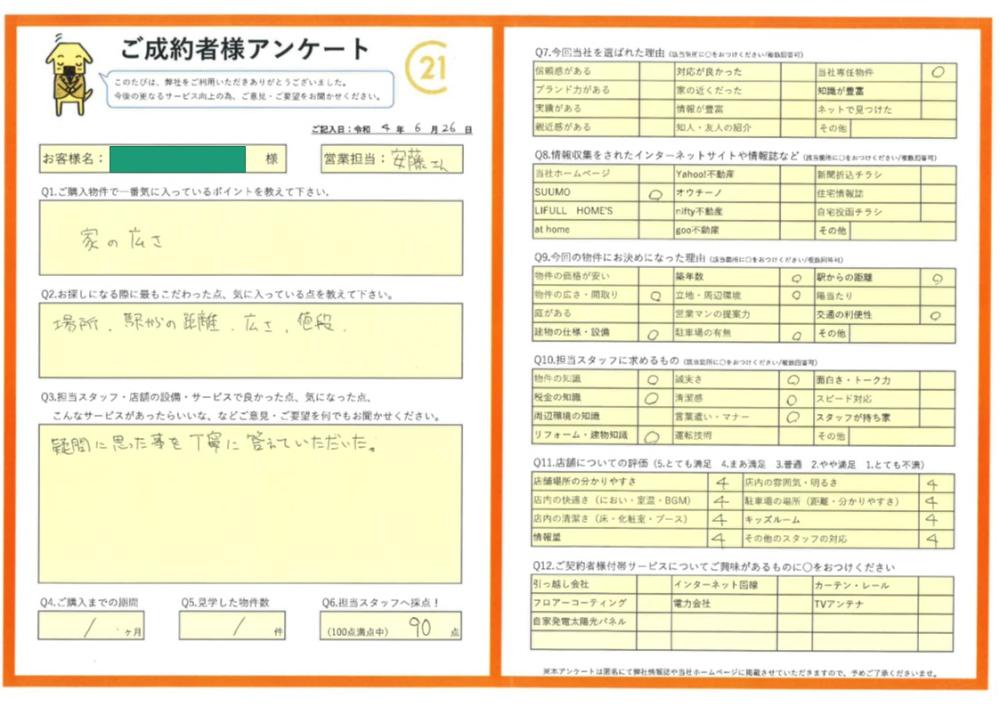The height and width of the screenshot is (707, 1000).
Task: Check the スピード対応 box
Action: [x=936, y=400]
